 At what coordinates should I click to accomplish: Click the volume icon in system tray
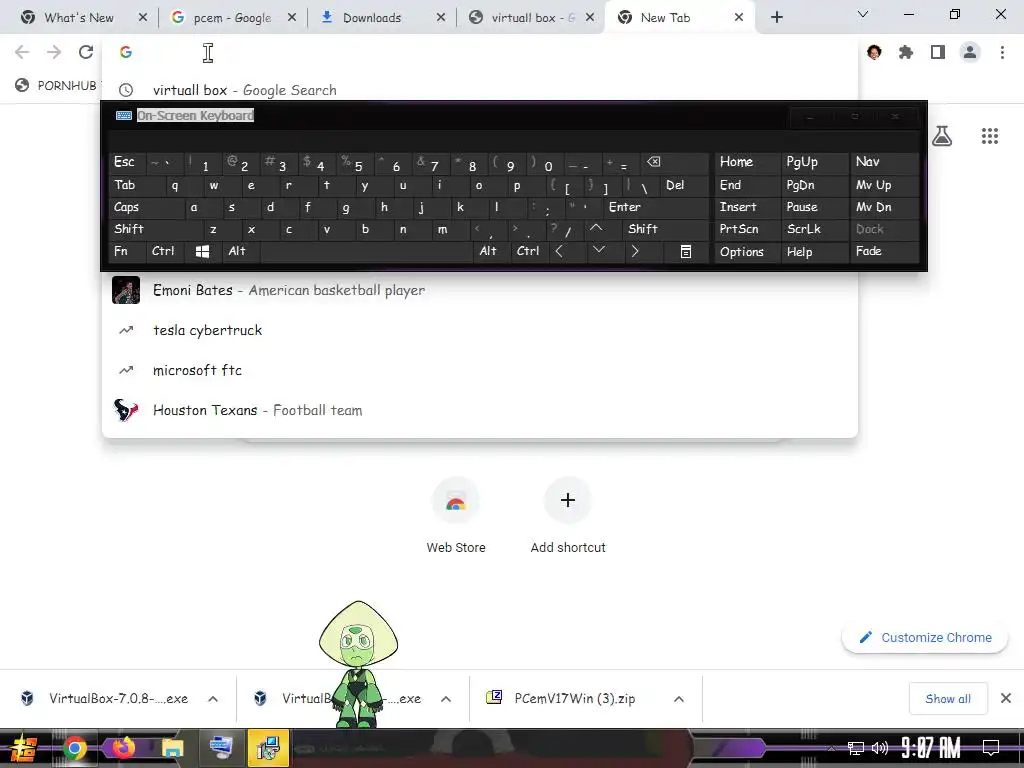880,748
